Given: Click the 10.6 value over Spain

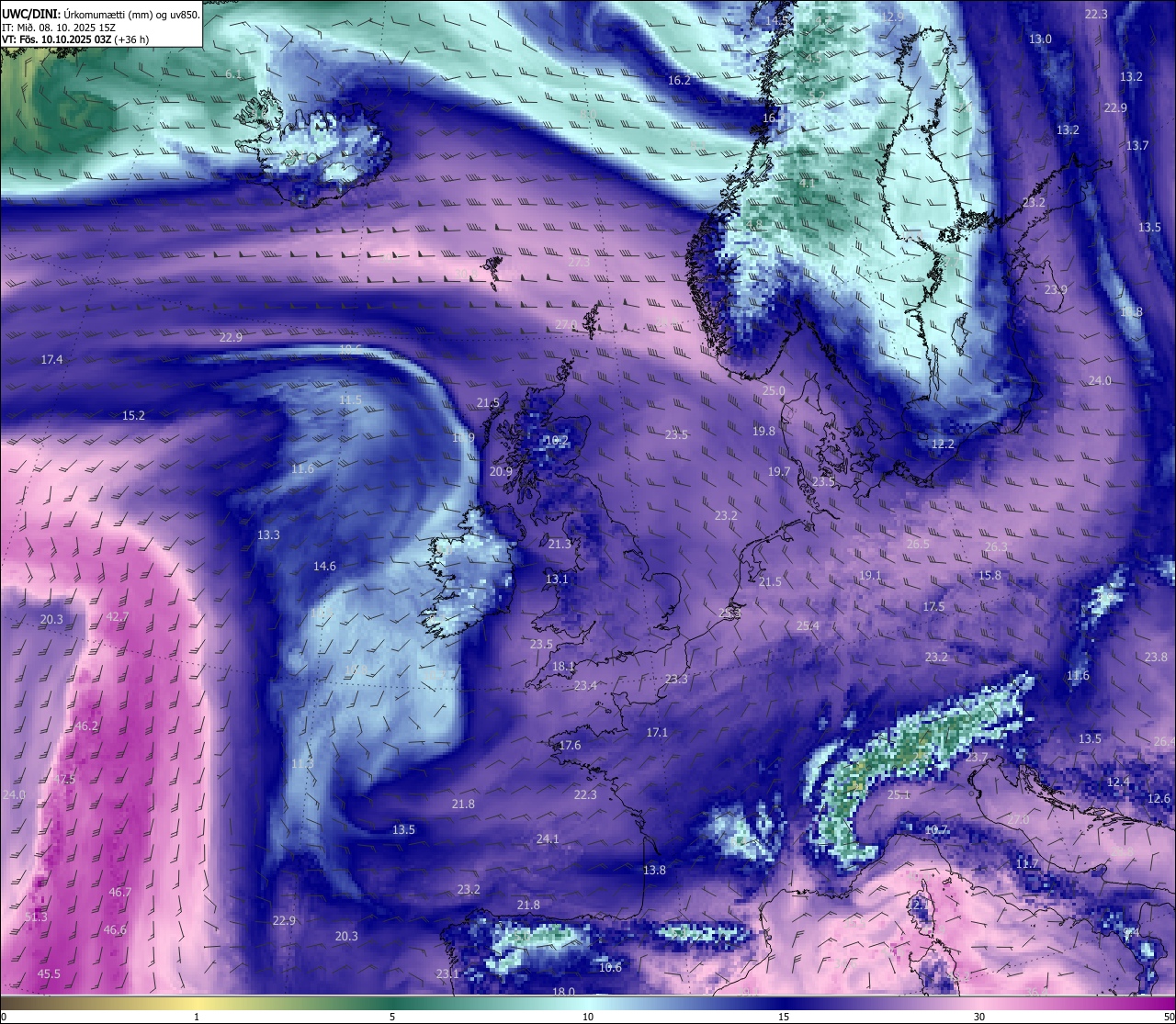Looking at the screenshot, I should point(610,967).
